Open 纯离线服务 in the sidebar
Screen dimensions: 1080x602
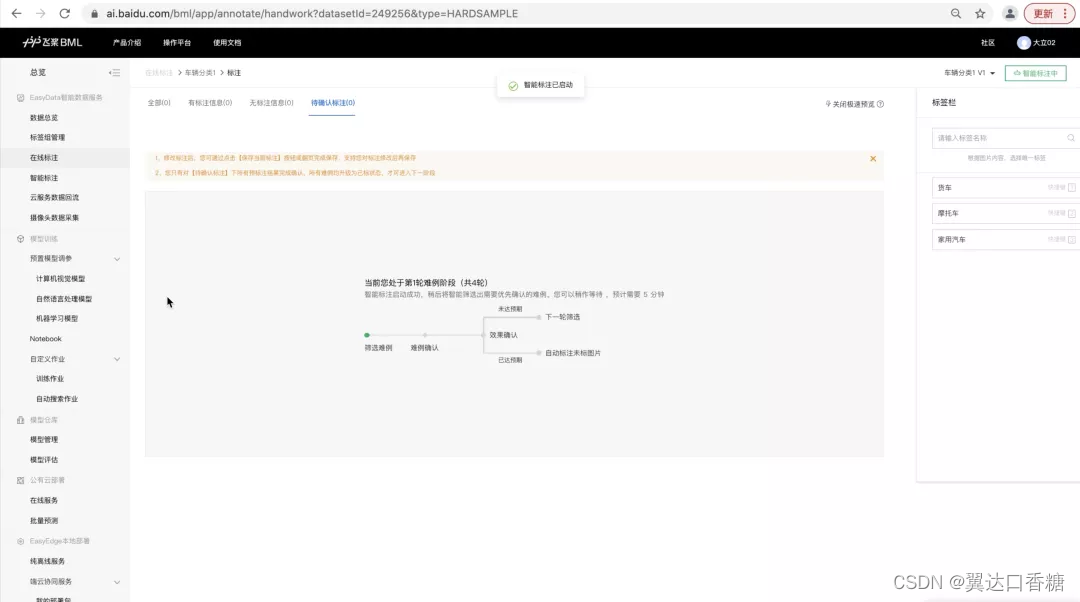48,561
